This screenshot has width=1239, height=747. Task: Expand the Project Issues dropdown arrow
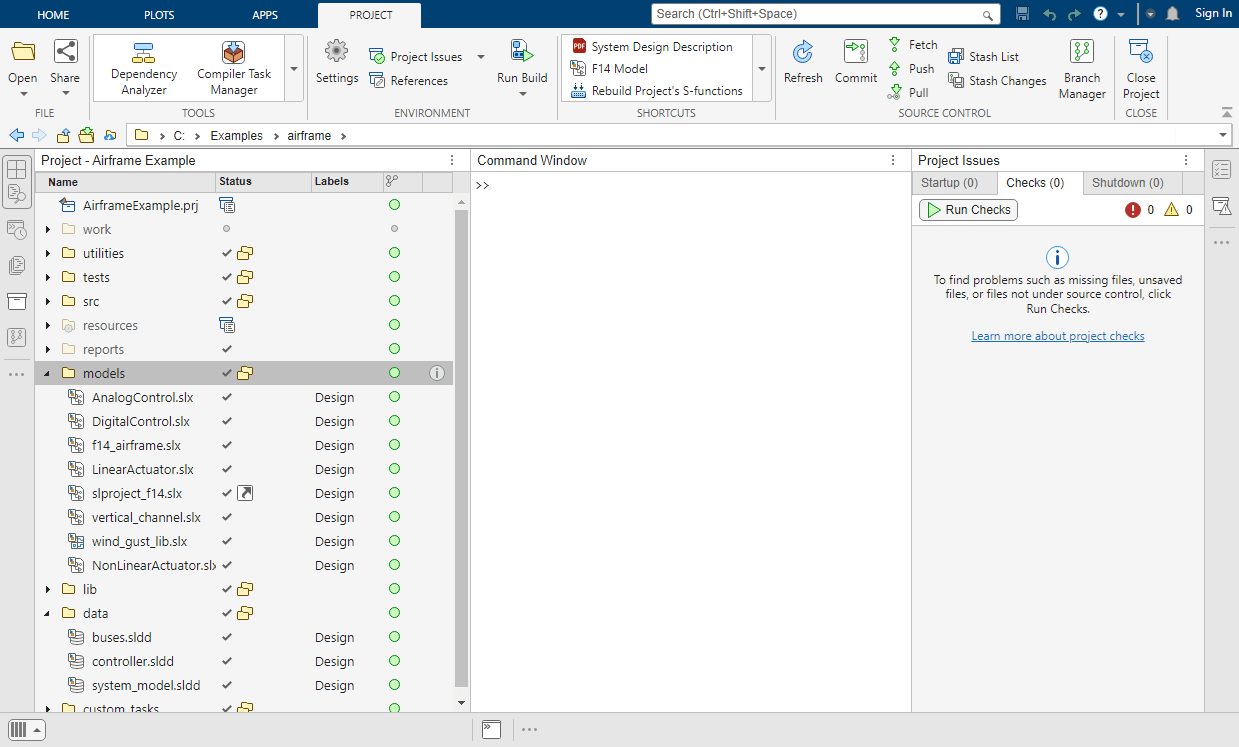481,57
